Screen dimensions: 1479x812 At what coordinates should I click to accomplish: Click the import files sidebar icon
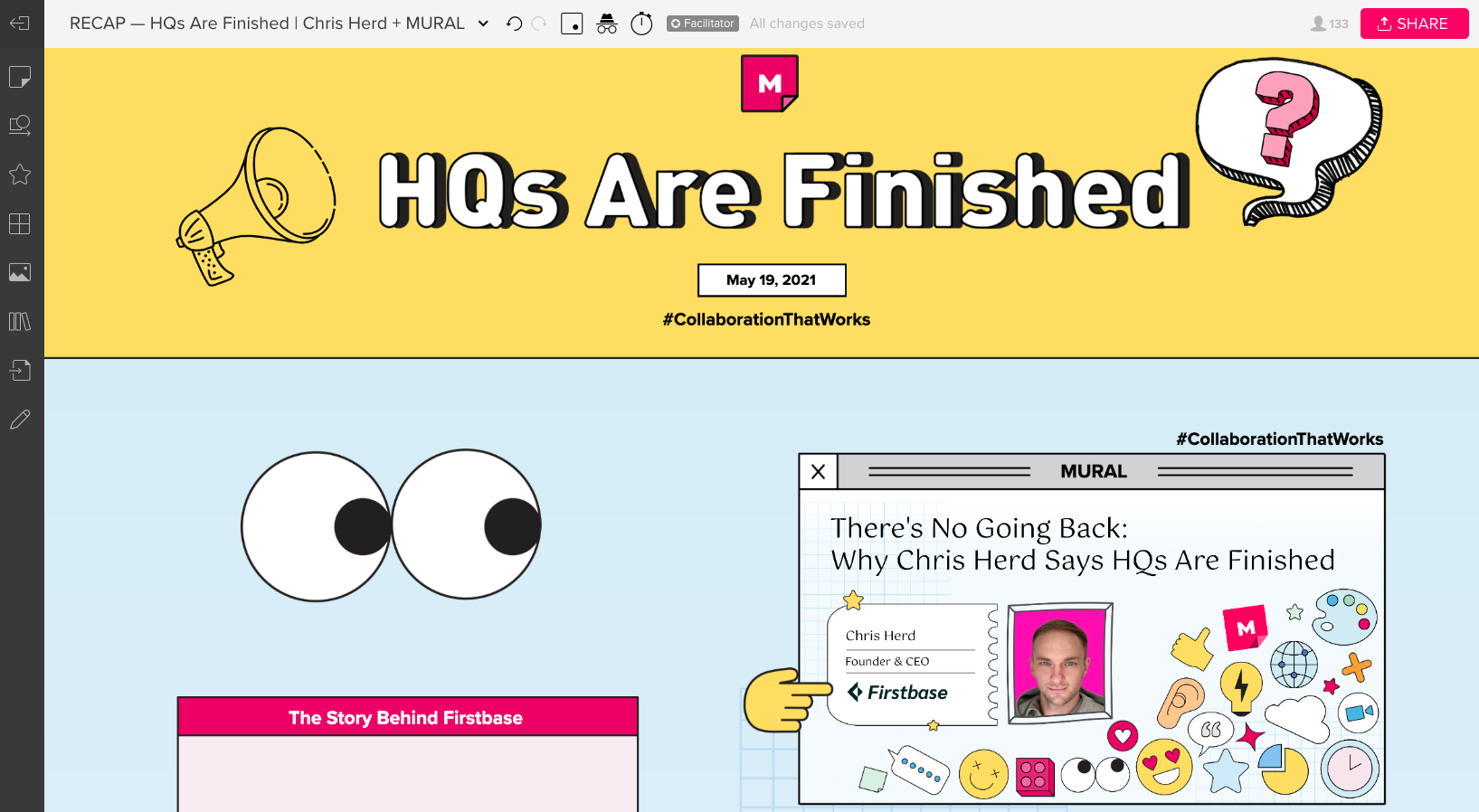20,370
